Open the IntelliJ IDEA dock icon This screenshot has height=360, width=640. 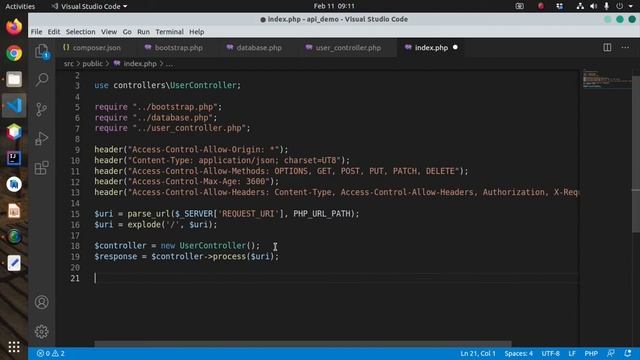click(14, 158)
